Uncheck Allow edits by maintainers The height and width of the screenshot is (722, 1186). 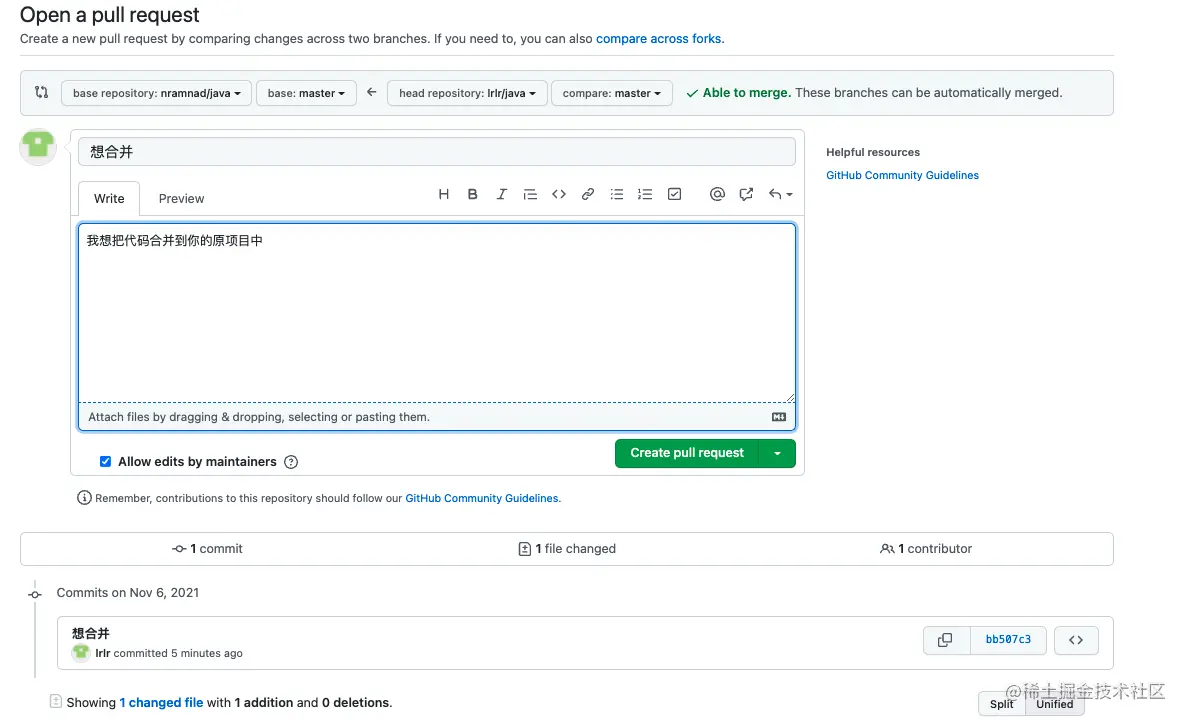point(106,462)
